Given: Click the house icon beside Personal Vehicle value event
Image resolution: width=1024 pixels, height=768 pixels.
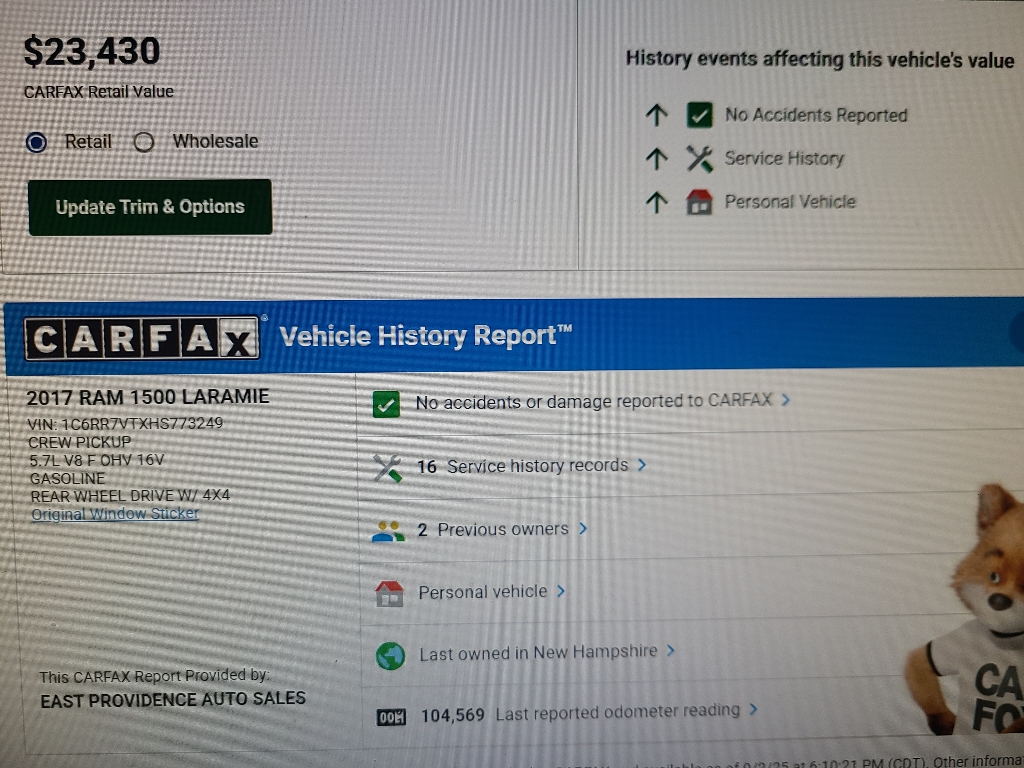Looking at the screenshot, I should (x=699, y=202).
